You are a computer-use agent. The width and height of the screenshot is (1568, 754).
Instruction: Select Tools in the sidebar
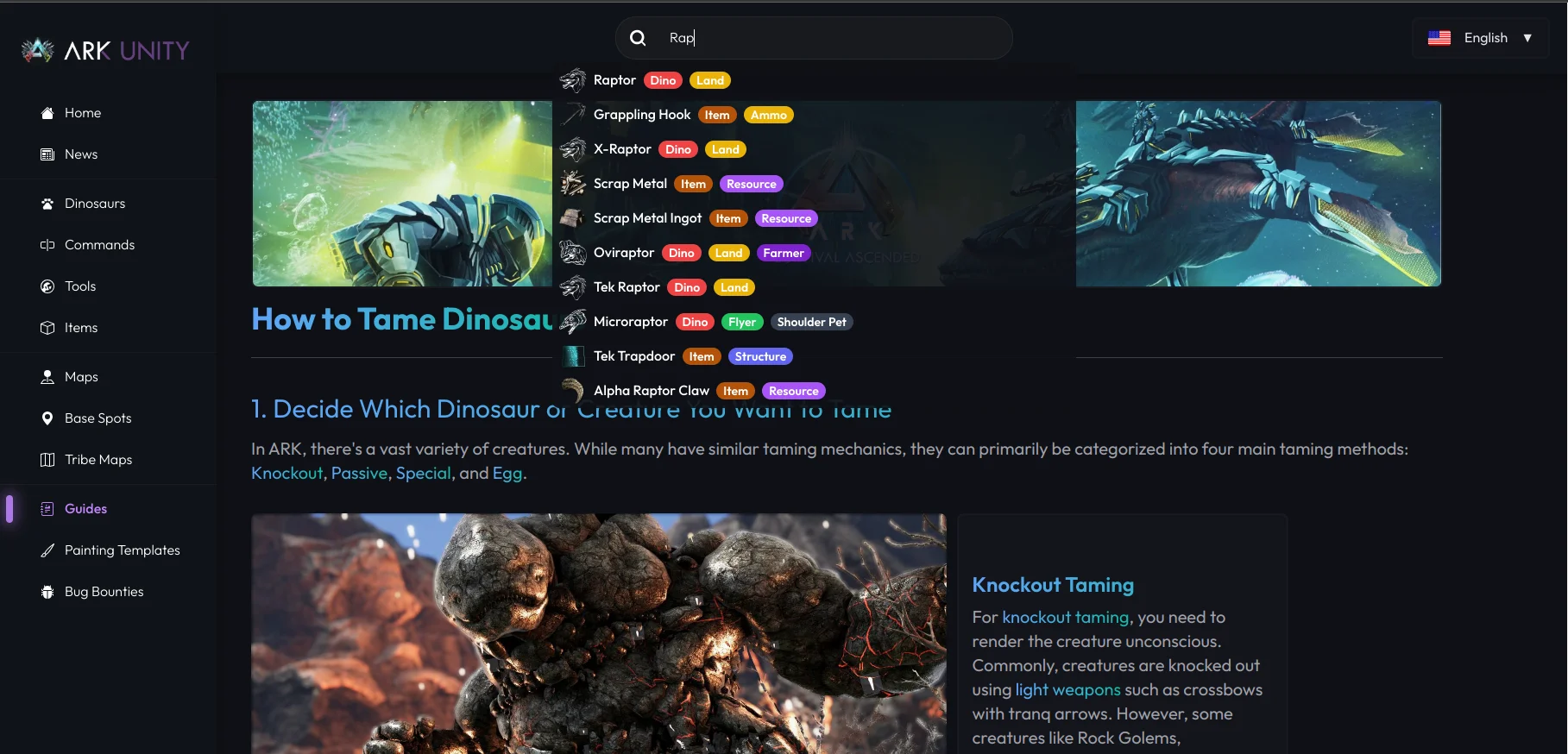pos(80,286)
